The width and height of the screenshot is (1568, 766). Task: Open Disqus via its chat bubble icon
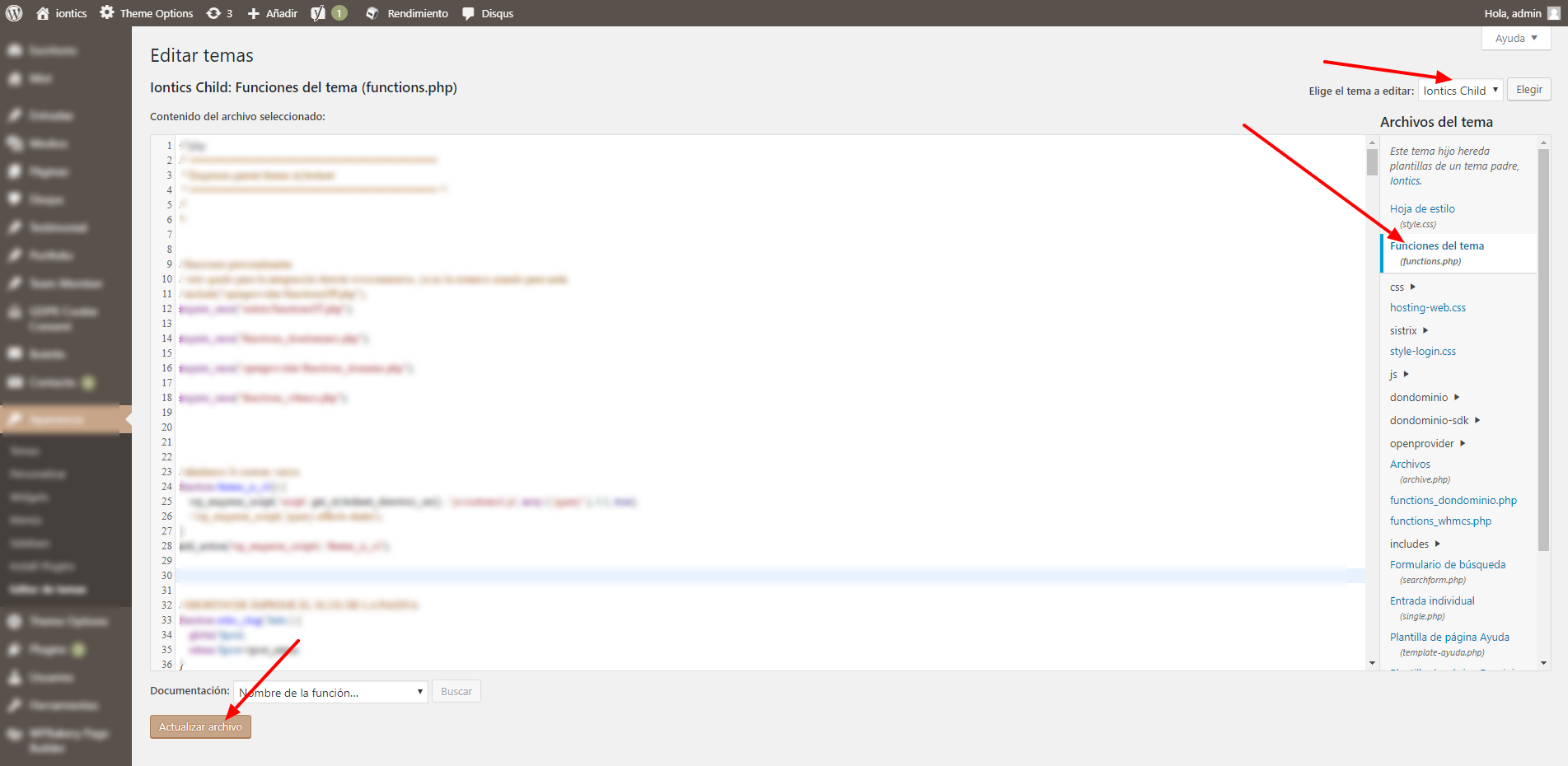(x=468, y=12)
